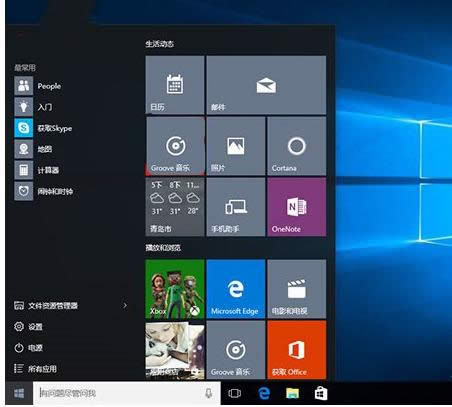The image size is (452, 407).
Task: Launch the Microsoft Edge tile
Action: click(236, 289)
